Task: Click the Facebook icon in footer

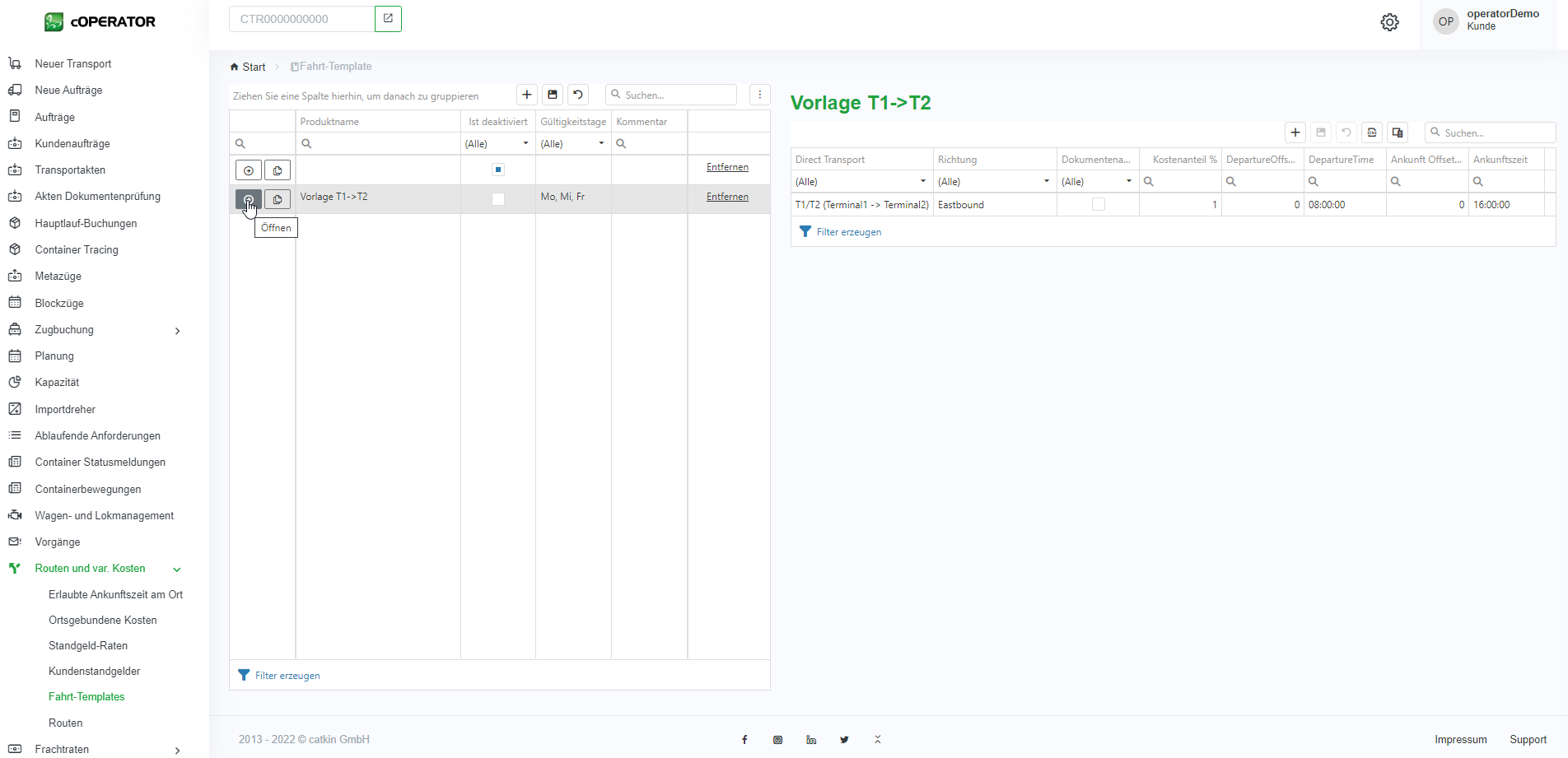Action: 744,740
